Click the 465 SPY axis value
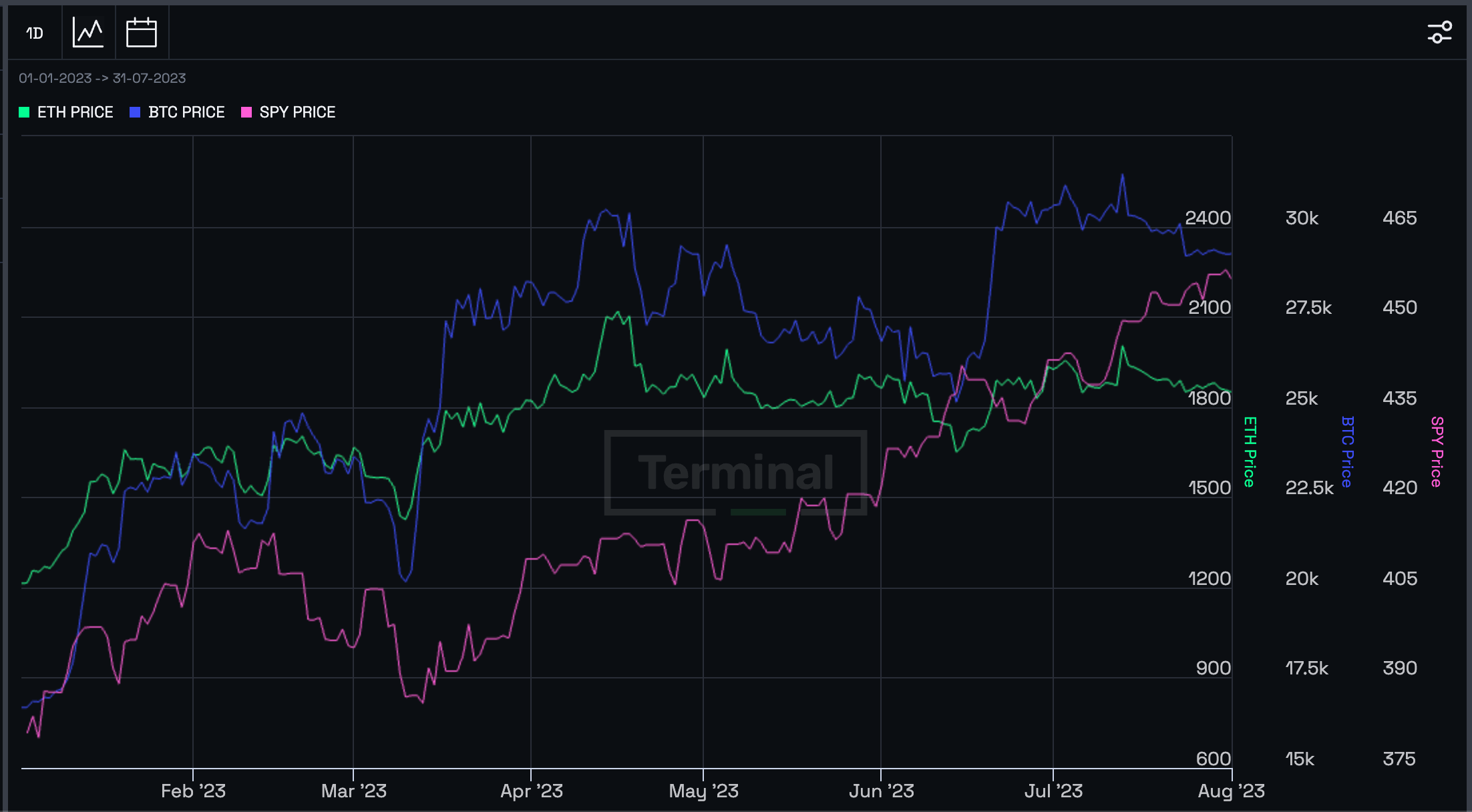The height and width of the screenshot is (812, 1472). coord(1400,218)
